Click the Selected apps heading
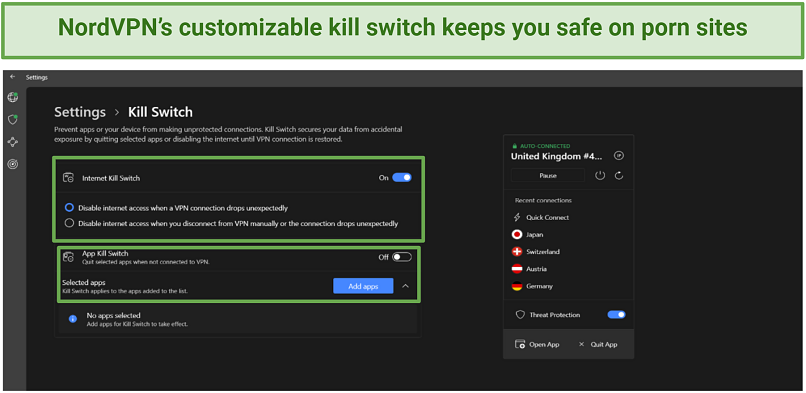This screenshot has height=393, width=806. click(x=84, y=283)
